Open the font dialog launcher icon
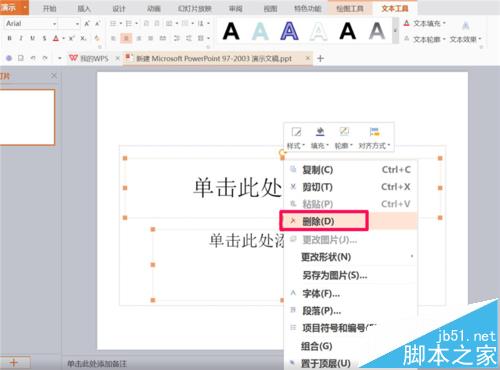The width and height of the screenshot is (500, 370). pyautogui.click(x=99, y=47)
